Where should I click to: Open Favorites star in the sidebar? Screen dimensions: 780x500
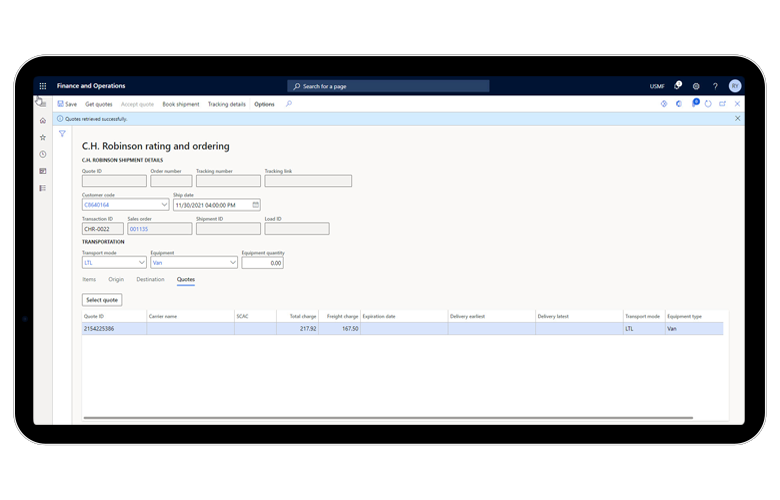point(43,137)
